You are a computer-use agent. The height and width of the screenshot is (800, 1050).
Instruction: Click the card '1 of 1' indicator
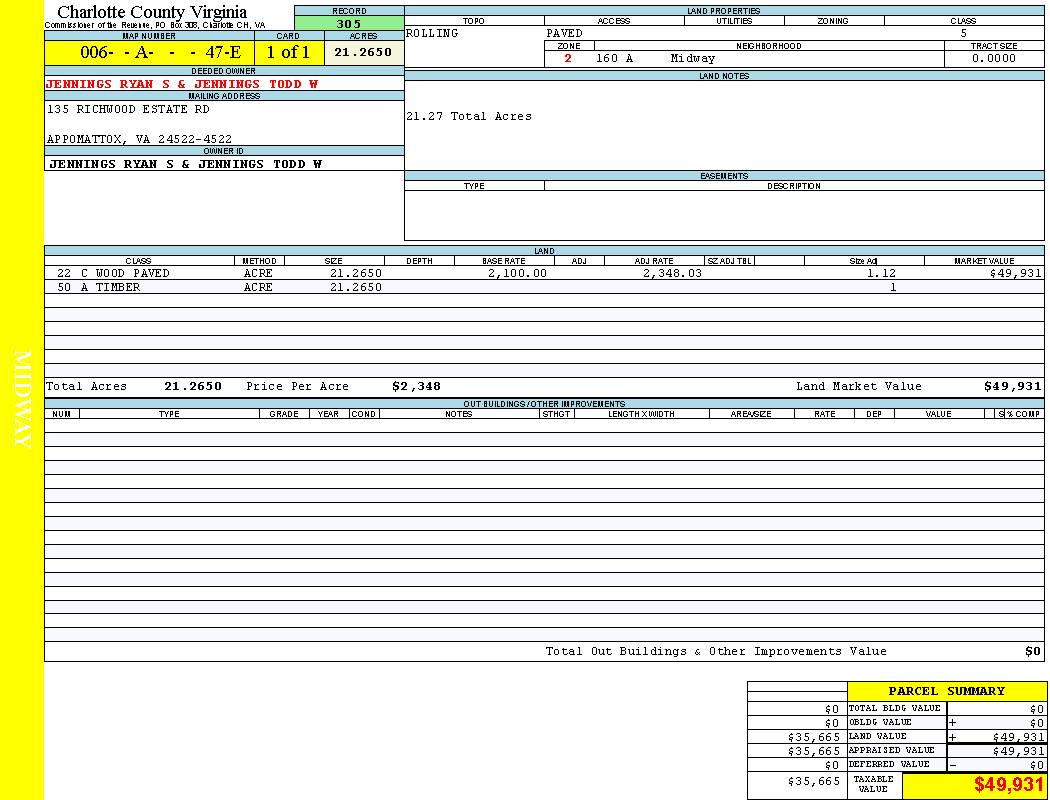pyautogui.click(x=288, y=52)
